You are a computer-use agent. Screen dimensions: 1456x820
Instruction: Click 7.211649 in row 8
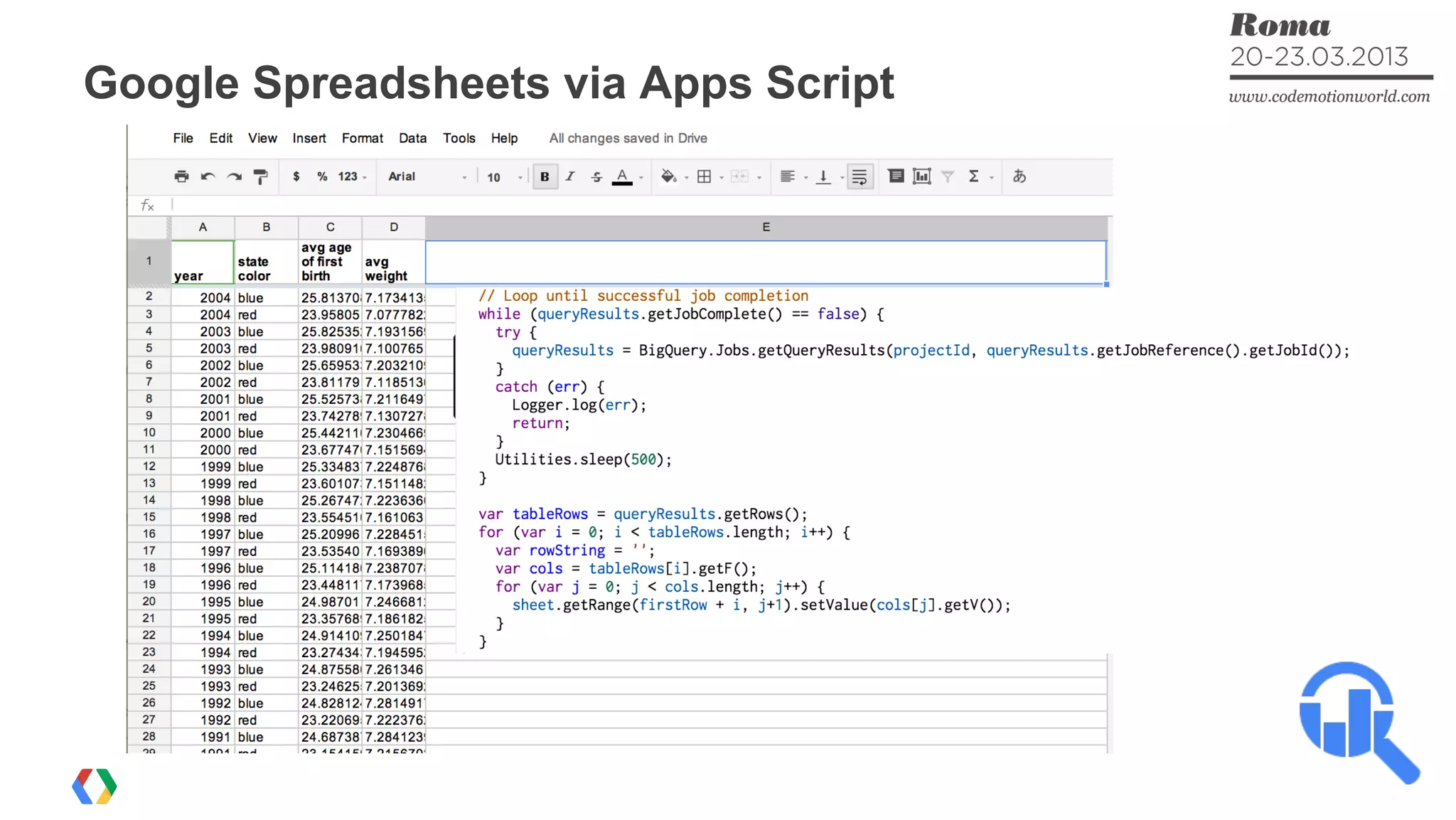click(x=394, y=399)
